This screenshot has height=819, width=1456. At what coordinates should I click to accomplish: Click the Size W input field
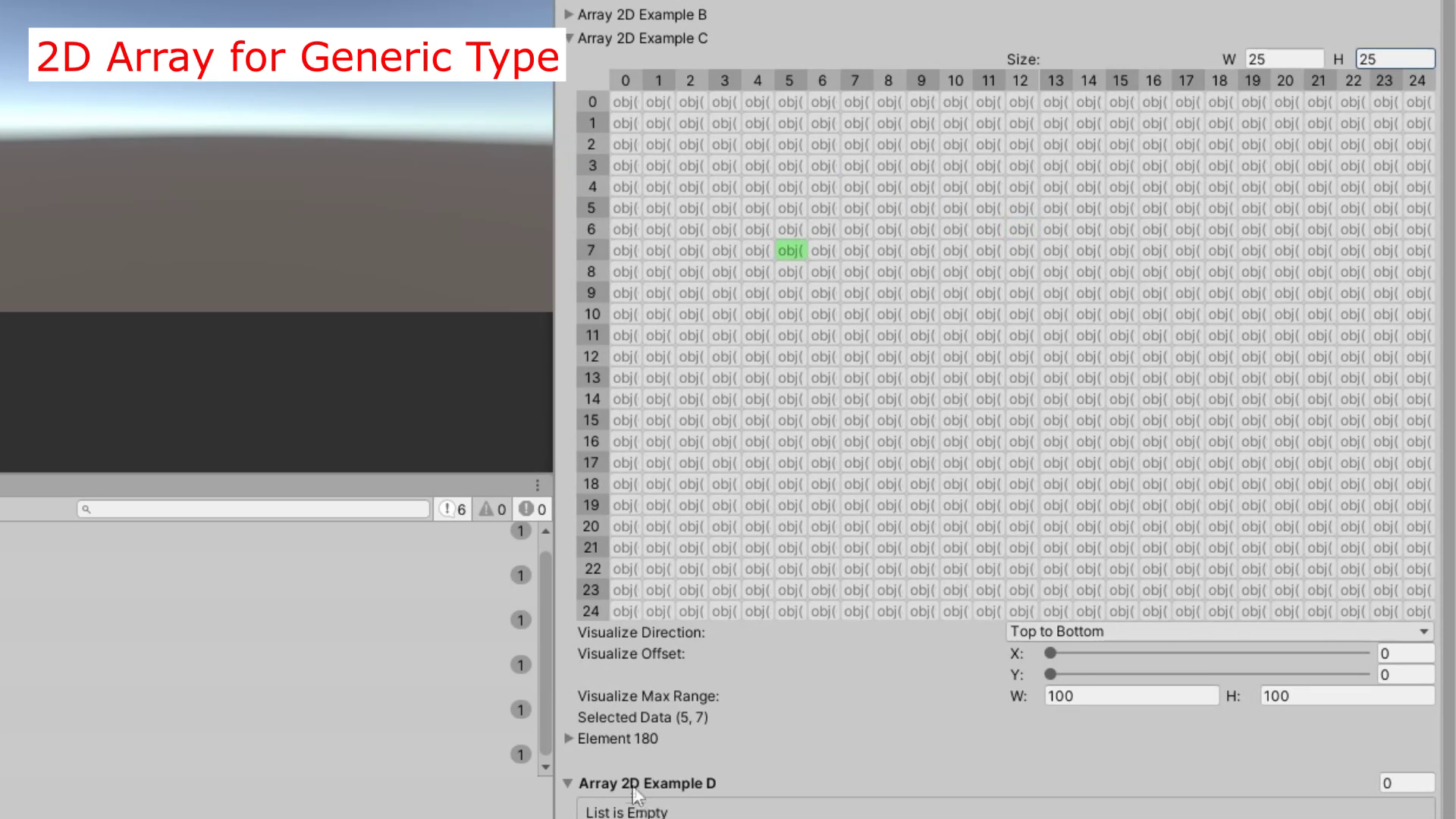(1284, 59)
